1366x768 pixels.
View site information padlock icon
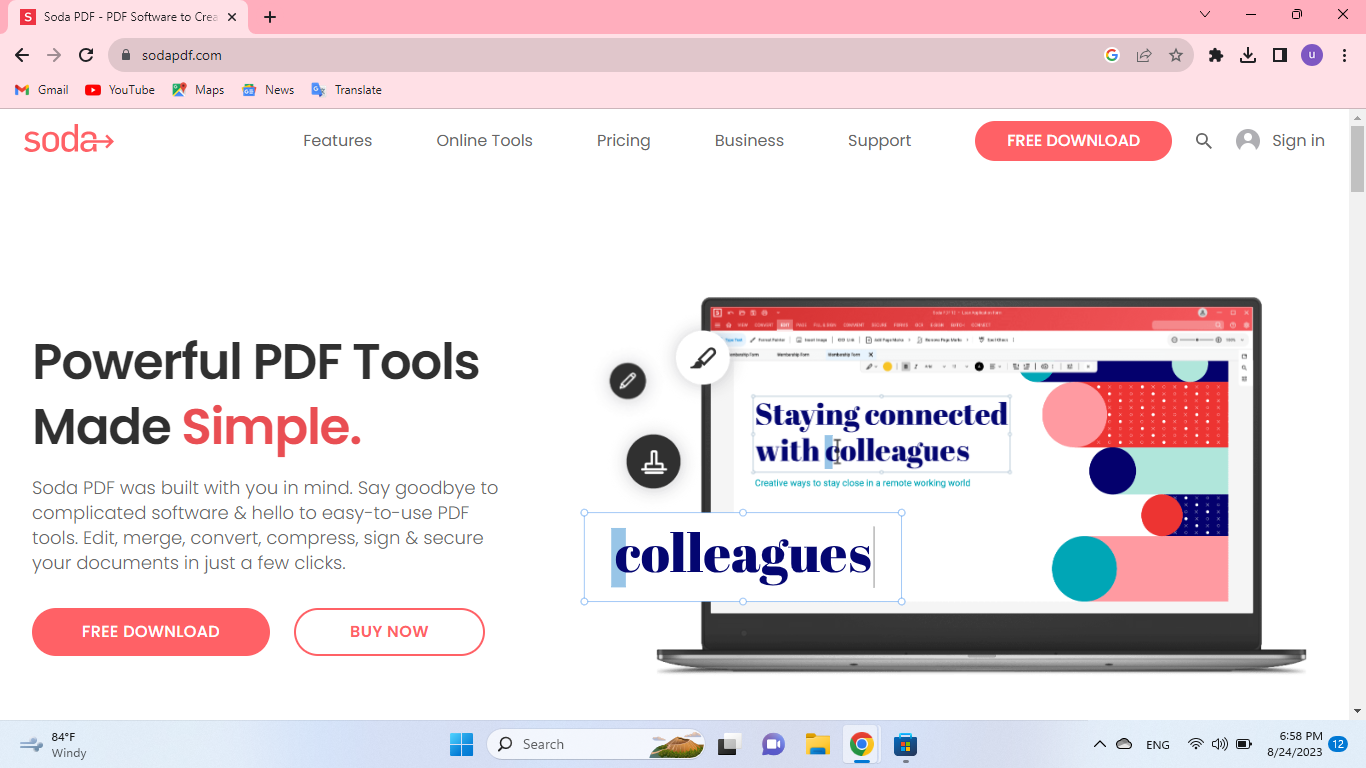126,55
